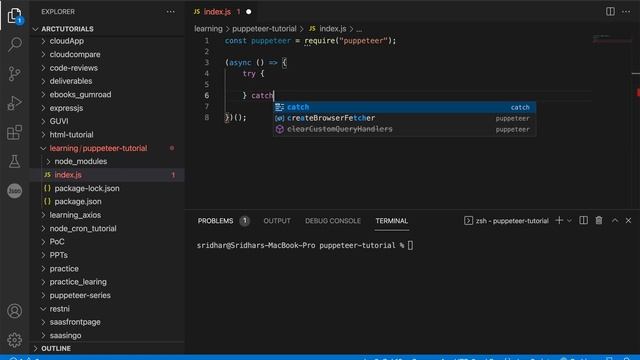Viewport: 640px width, 360px height.
Task: Kill the terminal with trash icon
Action: pos(599,220)
